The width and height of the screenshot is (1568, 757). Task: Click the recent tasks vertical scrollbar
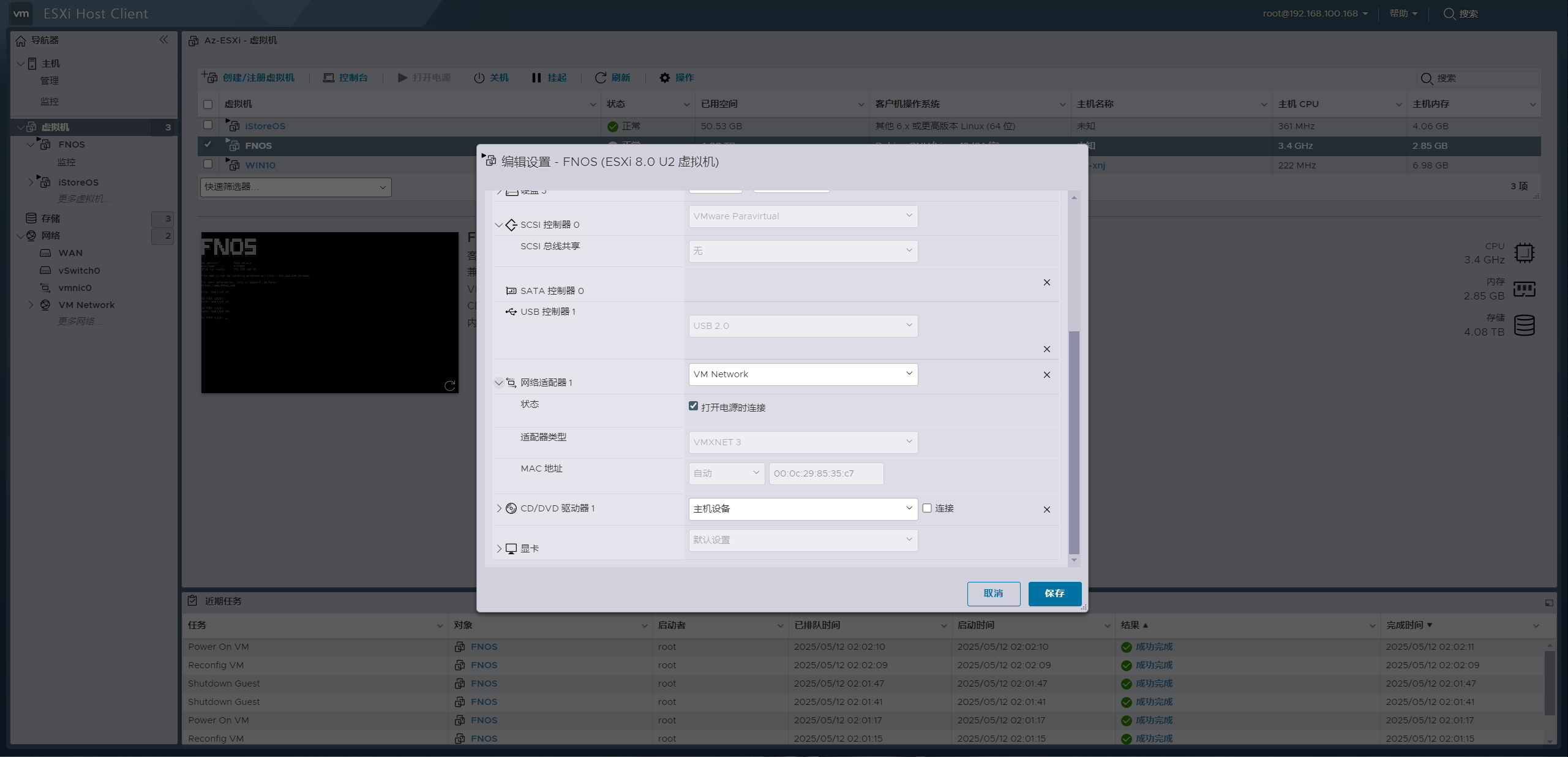[x=1550, y=683]
